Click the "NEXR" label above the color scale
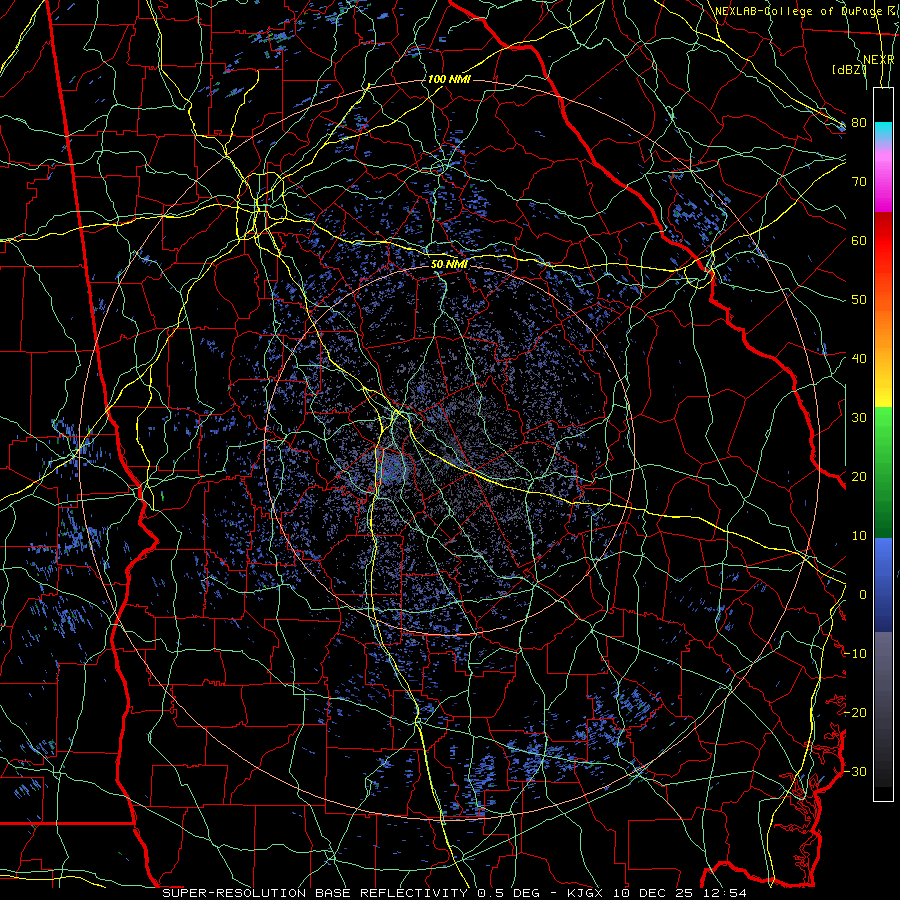900x900 pixels. click(x=879, y=60)
